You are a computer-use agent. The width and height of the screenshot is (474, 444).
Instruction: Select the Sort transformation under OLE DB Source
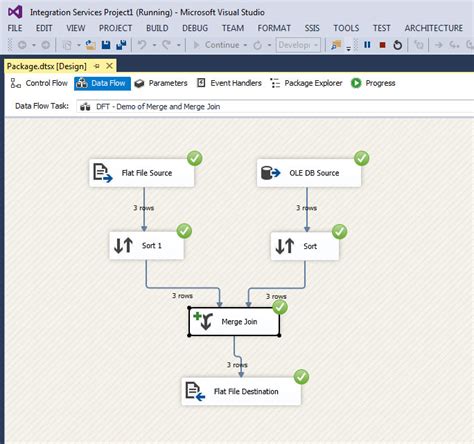pyautogui.click(x=305, y=246)
